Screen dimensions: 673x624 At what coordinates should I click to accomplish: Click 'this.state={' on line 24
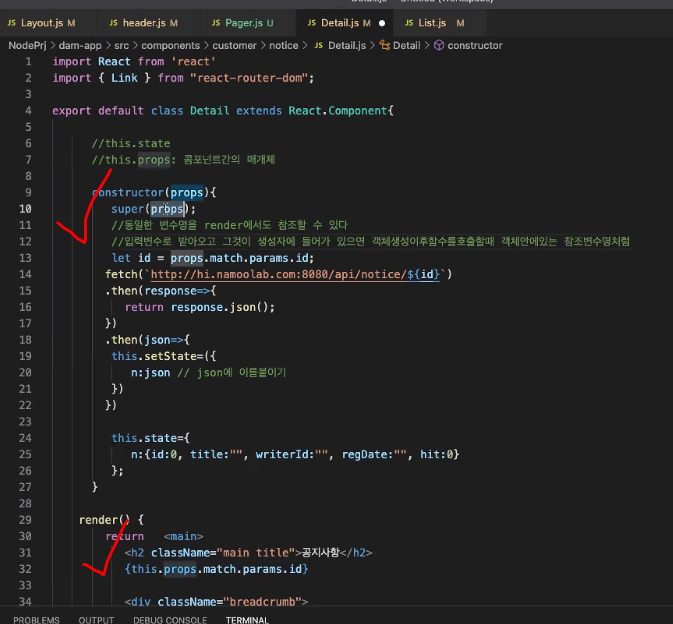(x=150, y=438)
